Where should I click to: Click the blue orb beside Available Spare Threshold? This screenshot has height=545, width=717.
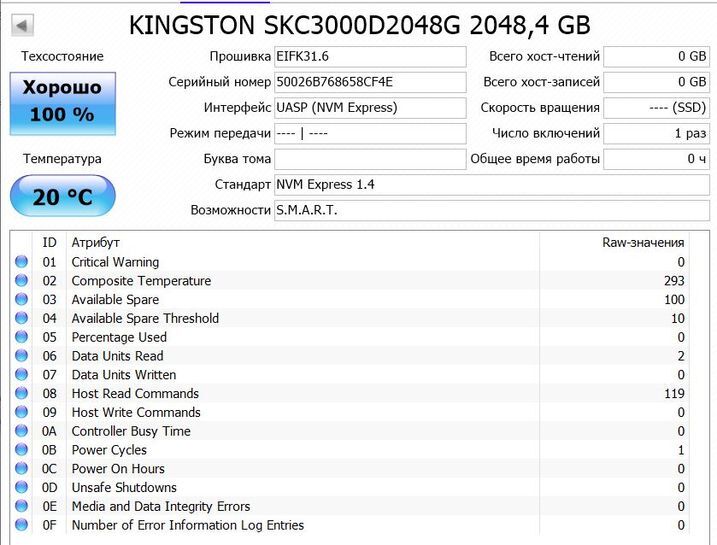click(21, 319)
